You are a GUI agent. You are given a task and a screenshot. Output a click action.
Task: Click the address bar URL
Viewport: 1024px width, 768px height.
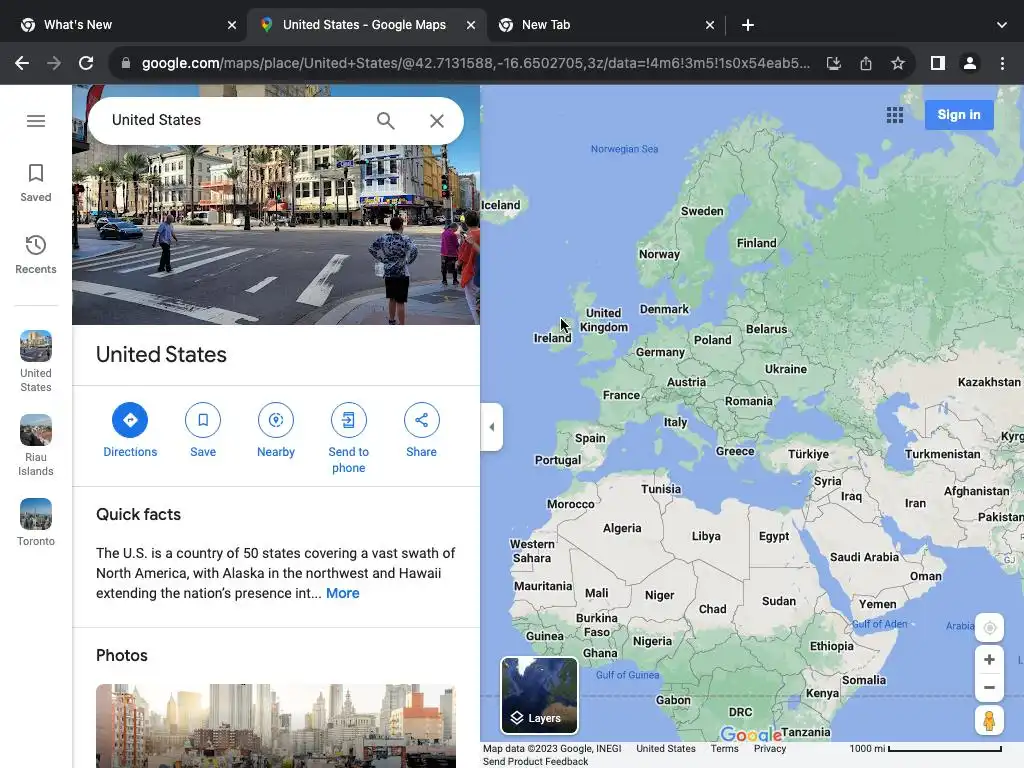coord(475,63)
